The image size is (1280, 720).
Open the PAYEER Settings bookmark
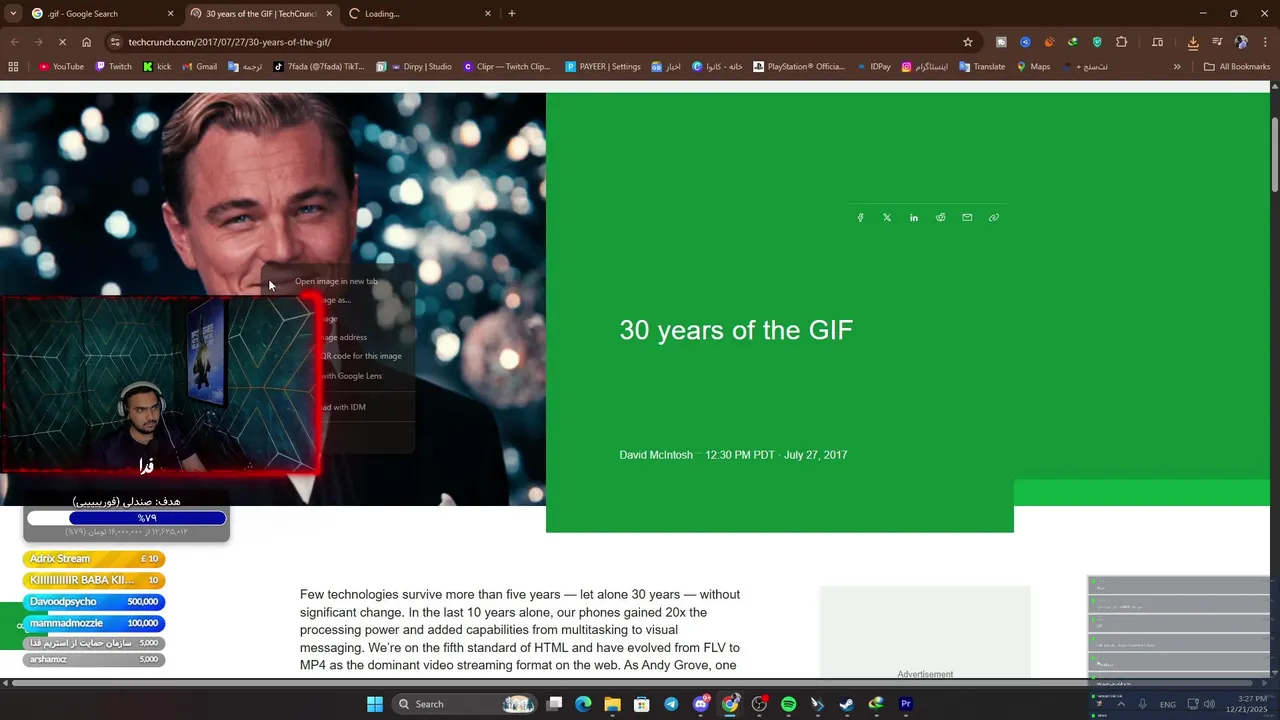(603, 67)
